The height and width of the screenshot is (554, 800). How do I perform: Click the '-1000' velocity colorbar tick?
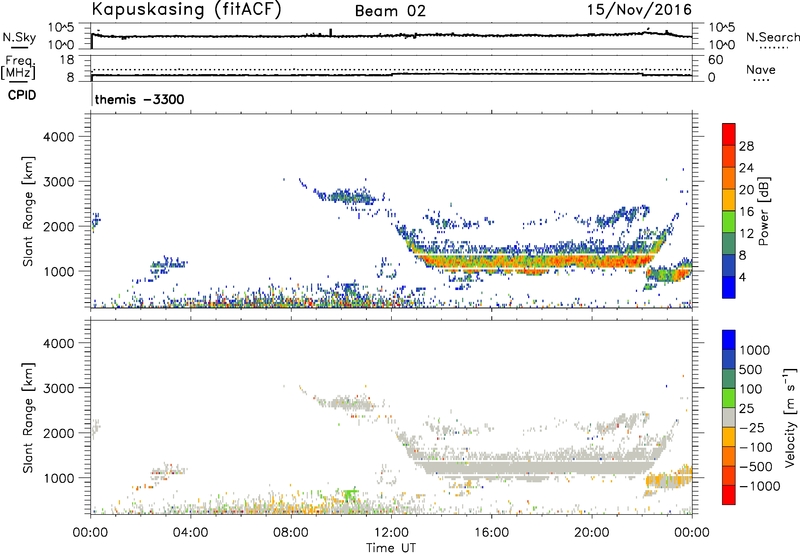[x=759, y=486]
